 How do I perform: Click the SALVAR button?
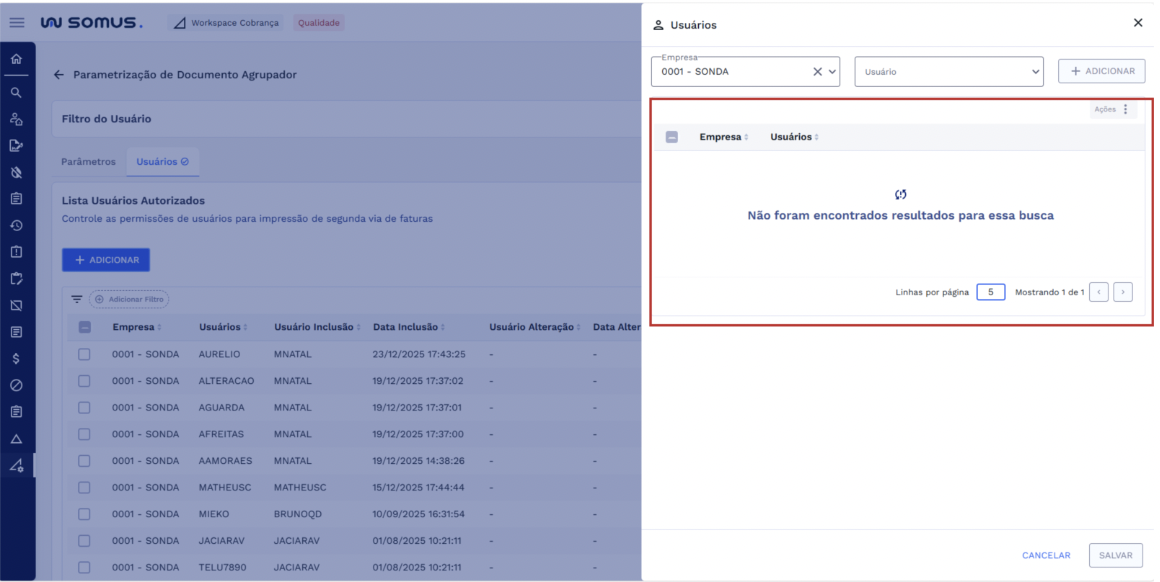pyautogui.click(x=1115, y=555)
